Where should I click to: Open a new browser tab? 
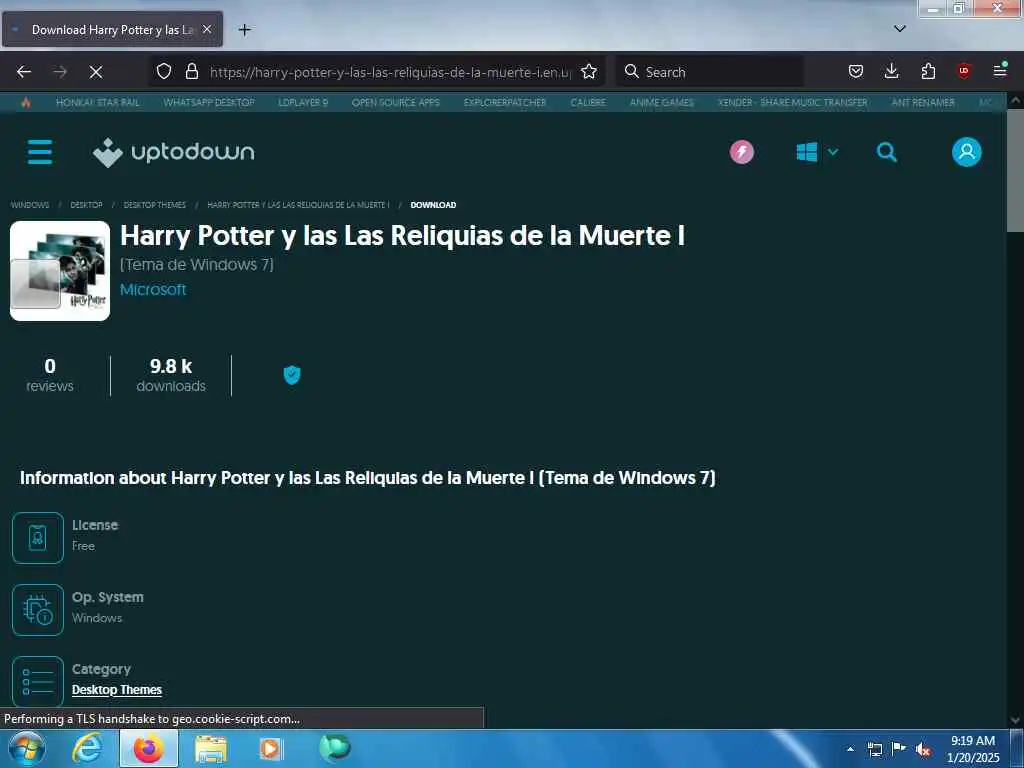pos(244,30)
